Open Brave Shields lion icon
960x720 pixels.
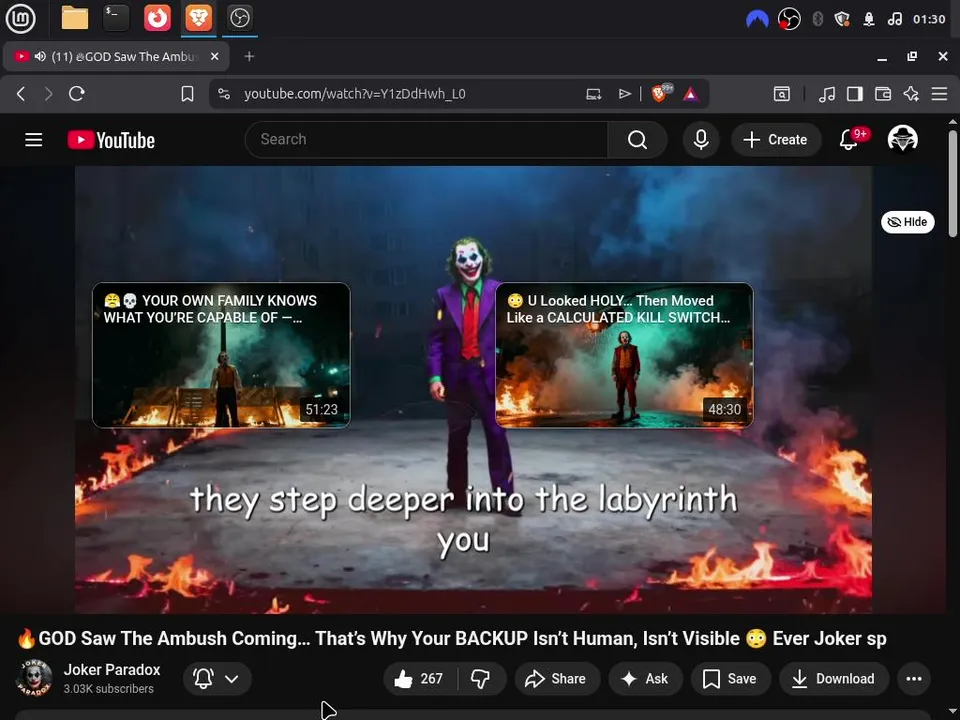[659, 94]
